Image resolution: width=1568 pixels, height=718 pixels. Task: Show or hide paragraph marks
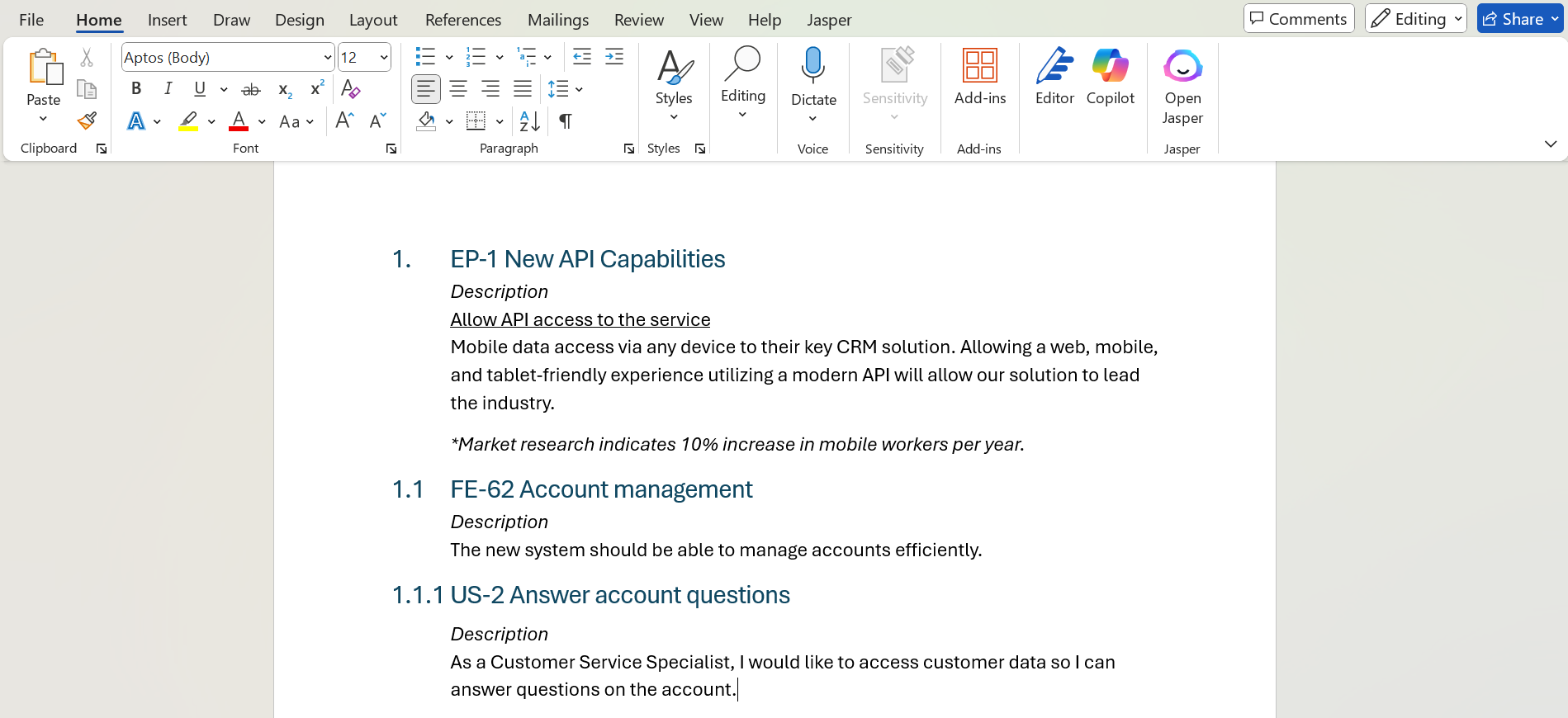[x=566, y=121]
